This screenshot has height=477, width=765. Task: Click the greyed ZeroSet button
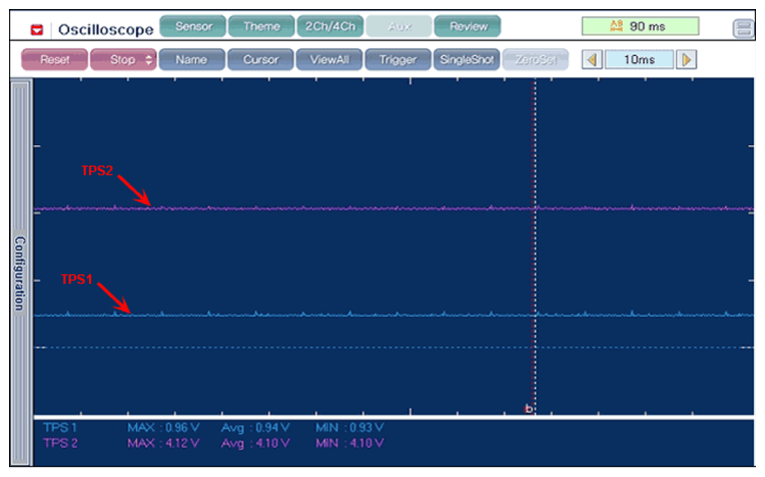pos(536,60)
